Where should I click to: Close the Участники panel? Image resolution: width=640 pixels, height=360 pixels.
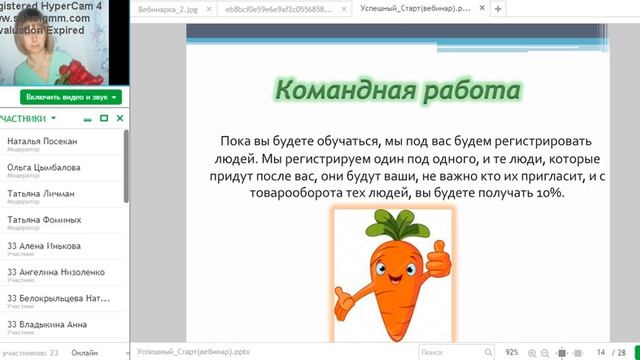tap(120, 118)
